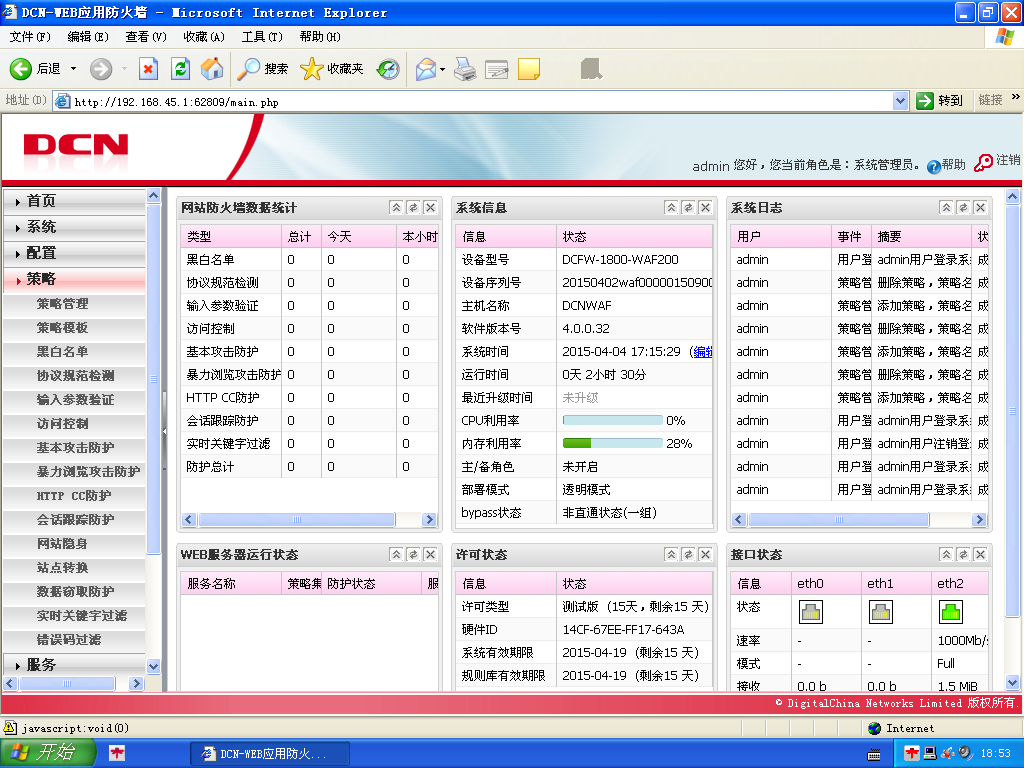Click the DCN-WEB应用防火 taskbar item

269,754
